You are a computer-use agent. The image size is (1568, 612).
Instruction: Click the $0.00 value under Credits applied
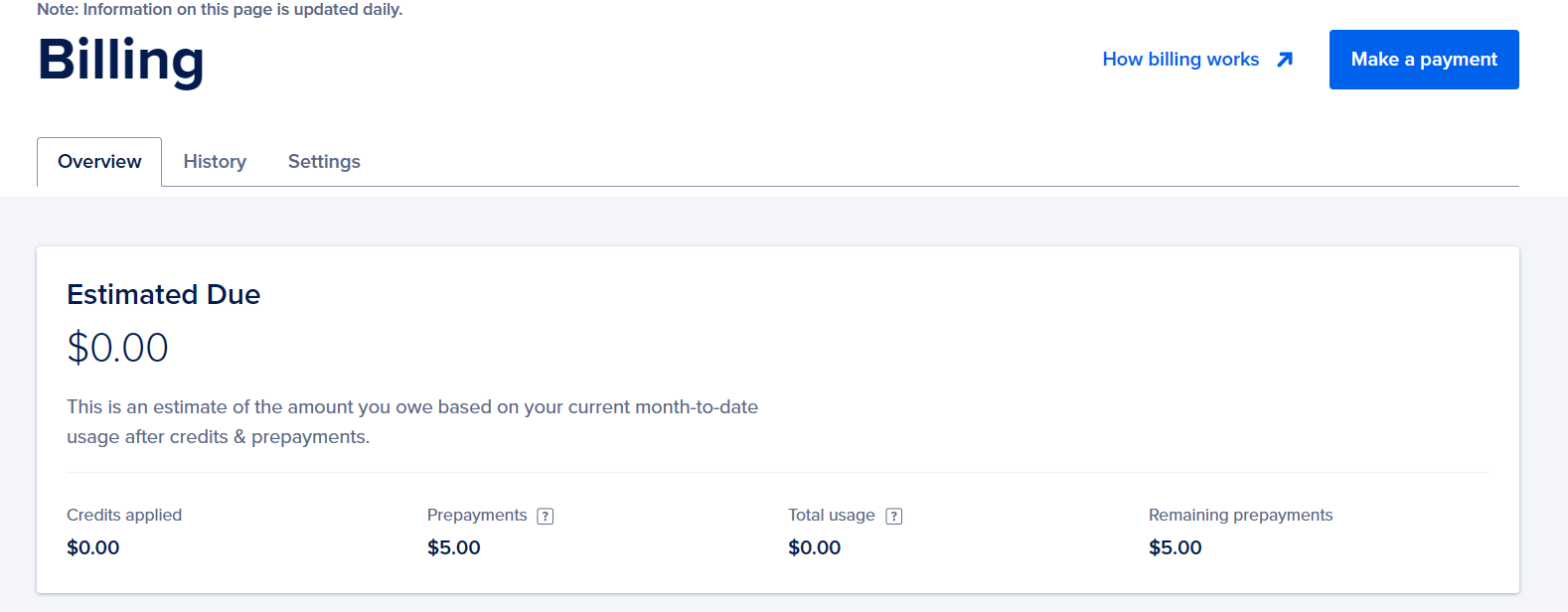point(93,547)
